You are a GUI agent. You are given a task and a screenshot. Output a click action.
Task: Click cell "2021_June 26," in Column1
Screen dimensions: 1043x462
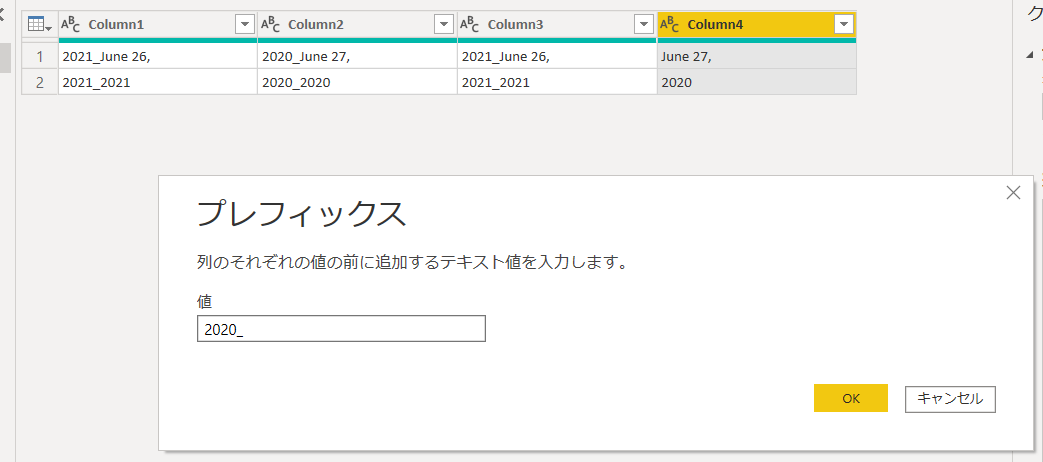point(158,57)
